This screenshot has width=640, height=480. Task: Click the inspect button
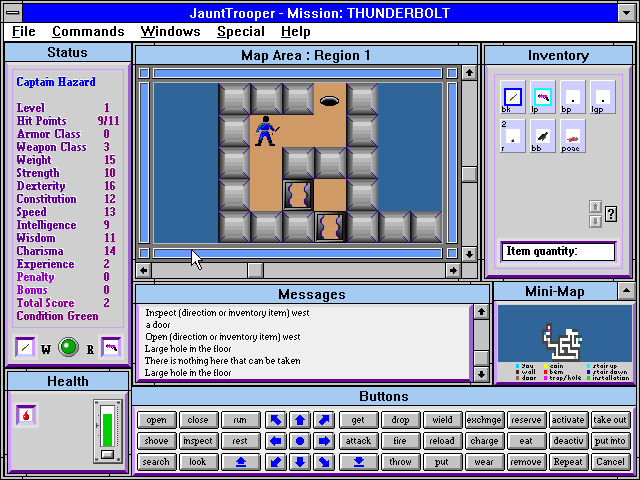198,441
